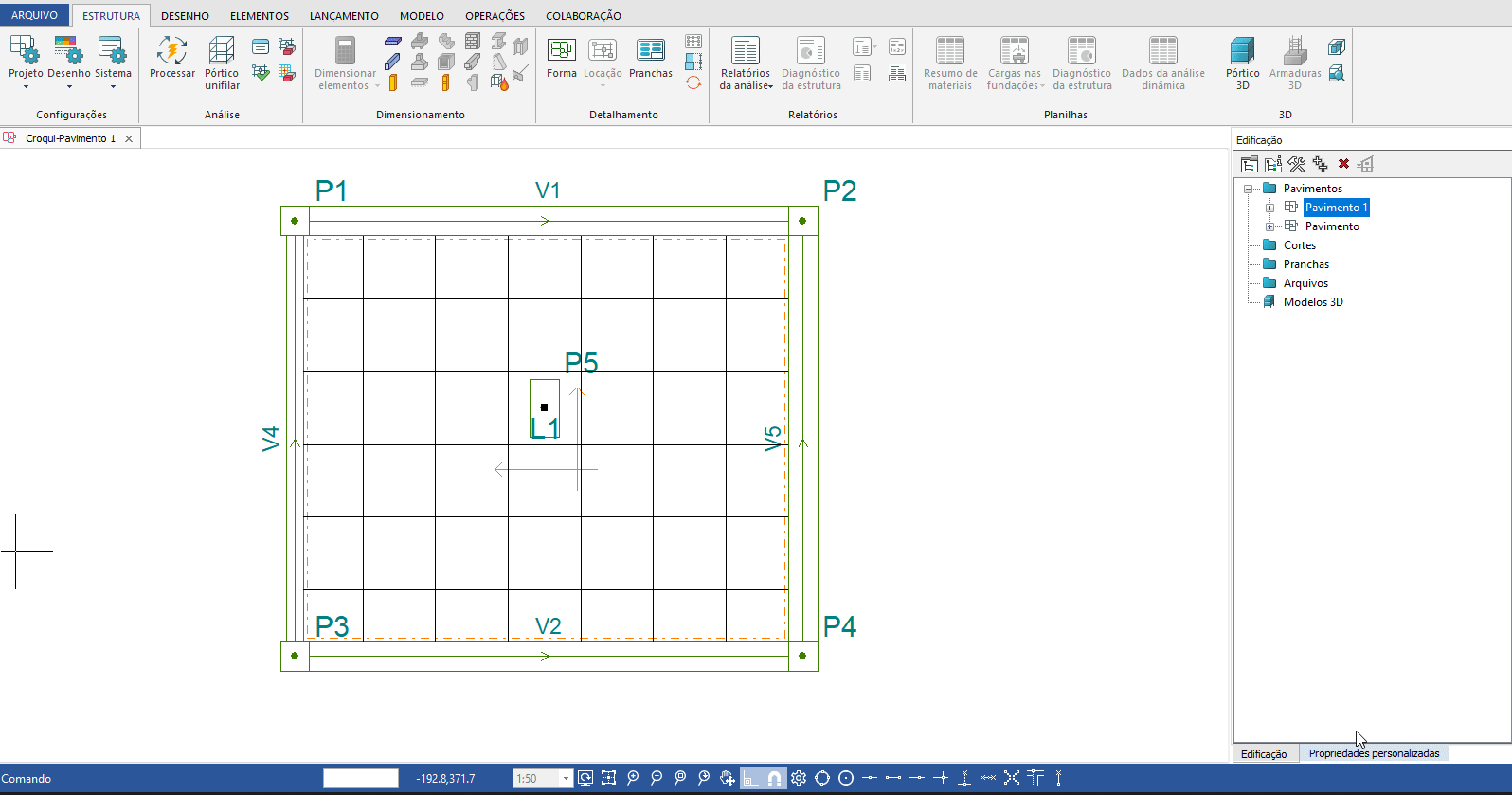Switch to Propriedades personalizadas tab

[1374, 753]
